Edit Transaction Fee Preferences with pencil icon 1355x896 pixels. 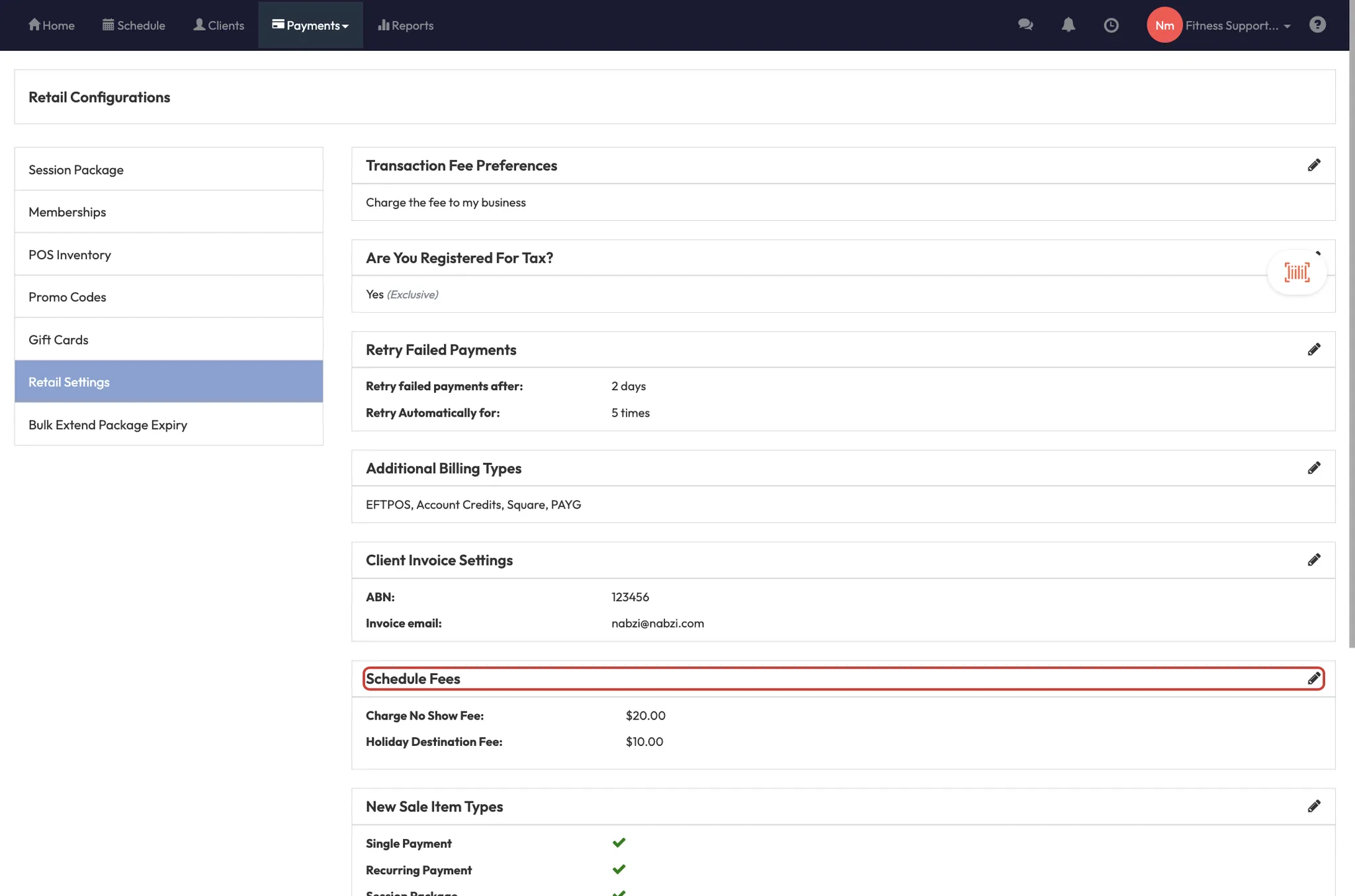tap(1314, 165)
